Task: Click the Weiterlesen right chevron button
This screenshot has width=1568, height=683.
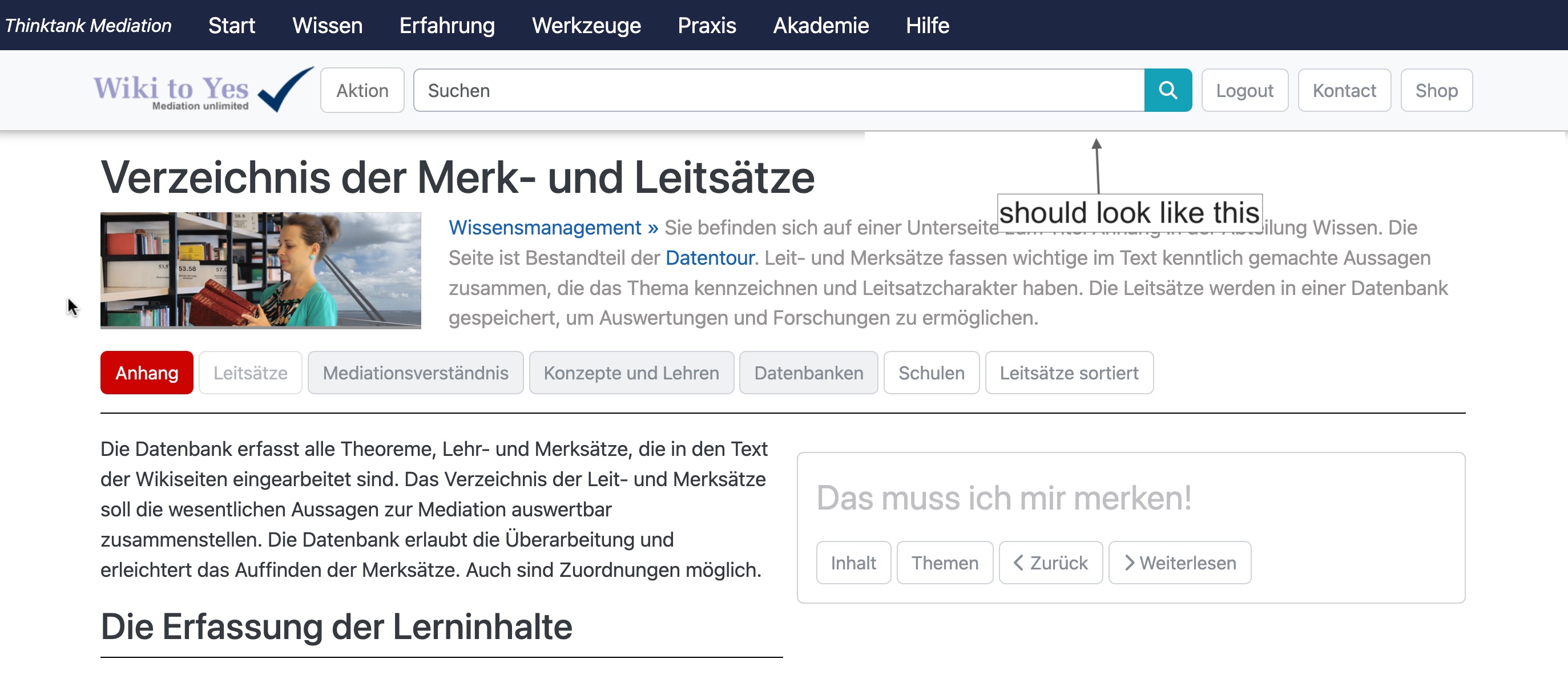Action: [x=1179, y=563]
